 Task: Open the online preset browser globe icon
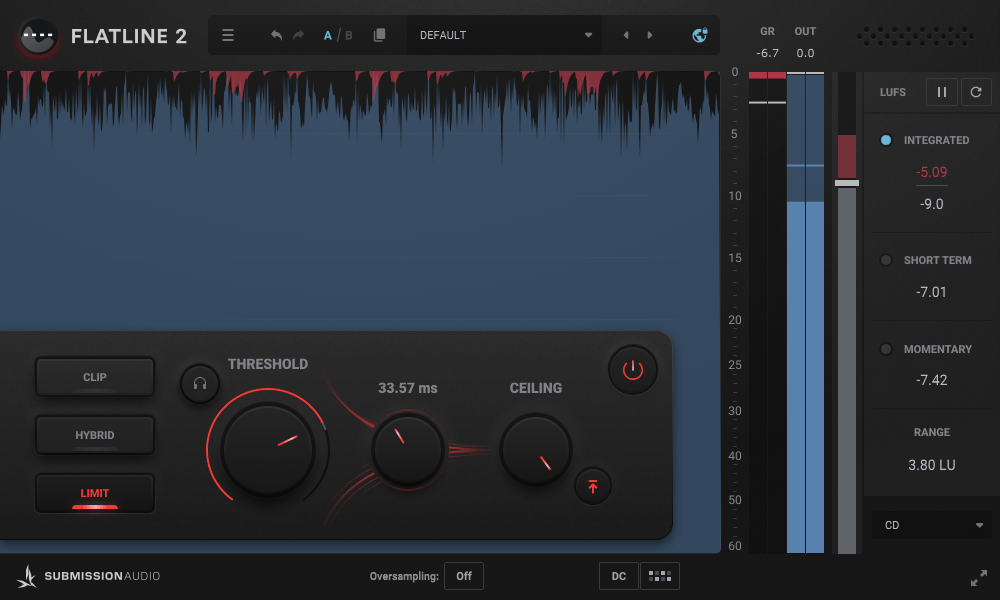coord(700,34)
